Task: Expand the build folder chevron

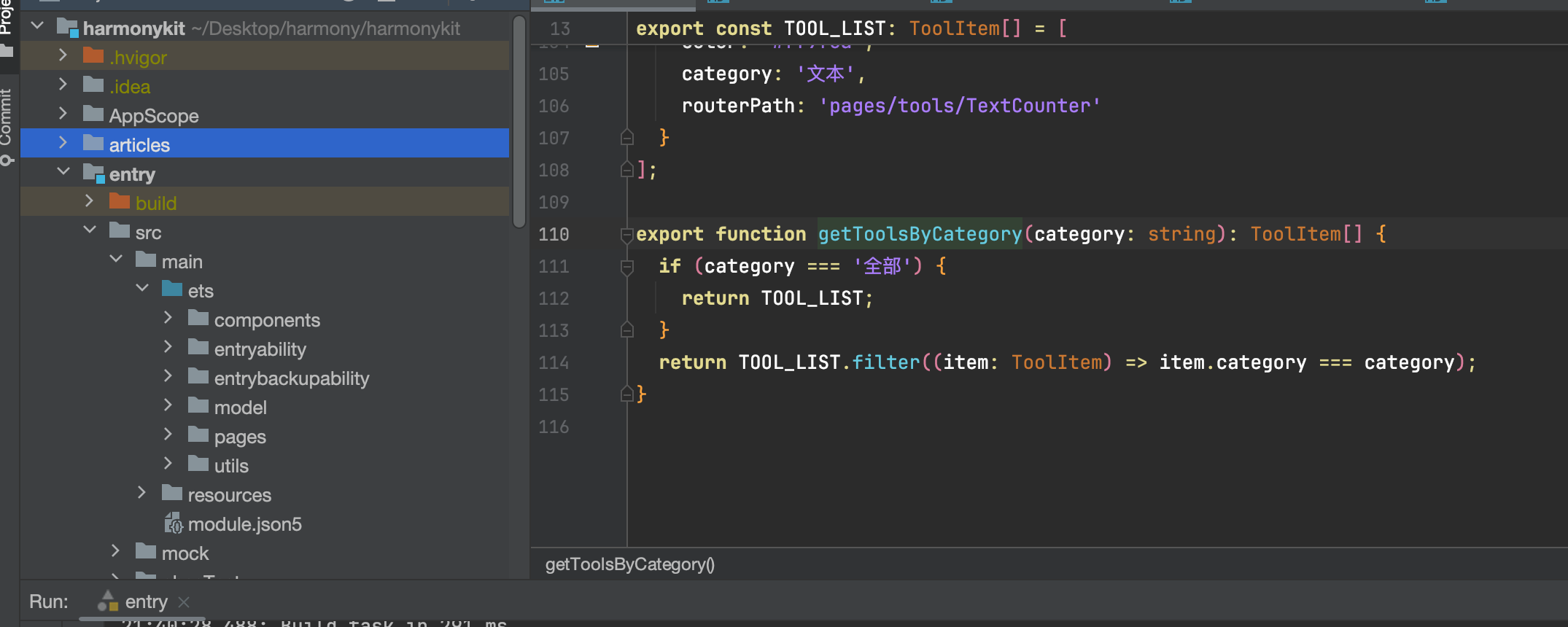Action: (x=90, y=201)
